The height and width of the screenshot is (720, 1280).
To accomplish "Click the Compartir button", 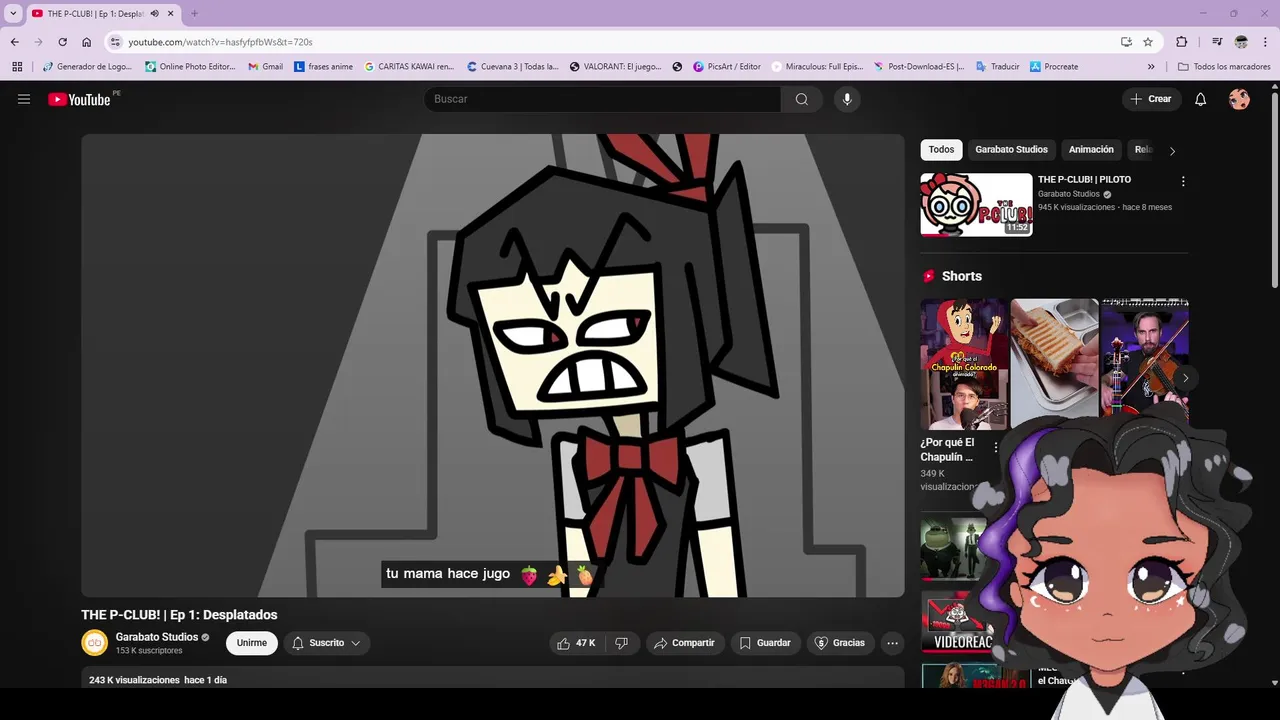I will [684, 643].
